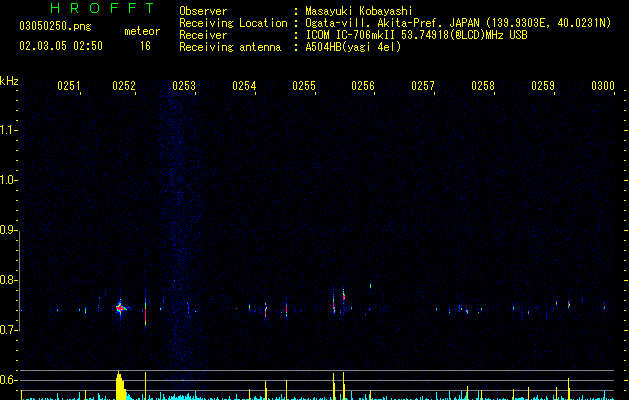Click the A504HB(yagi 4el) antenna text
The height and width of the screenshot is (400, 629).
[353, 47]
